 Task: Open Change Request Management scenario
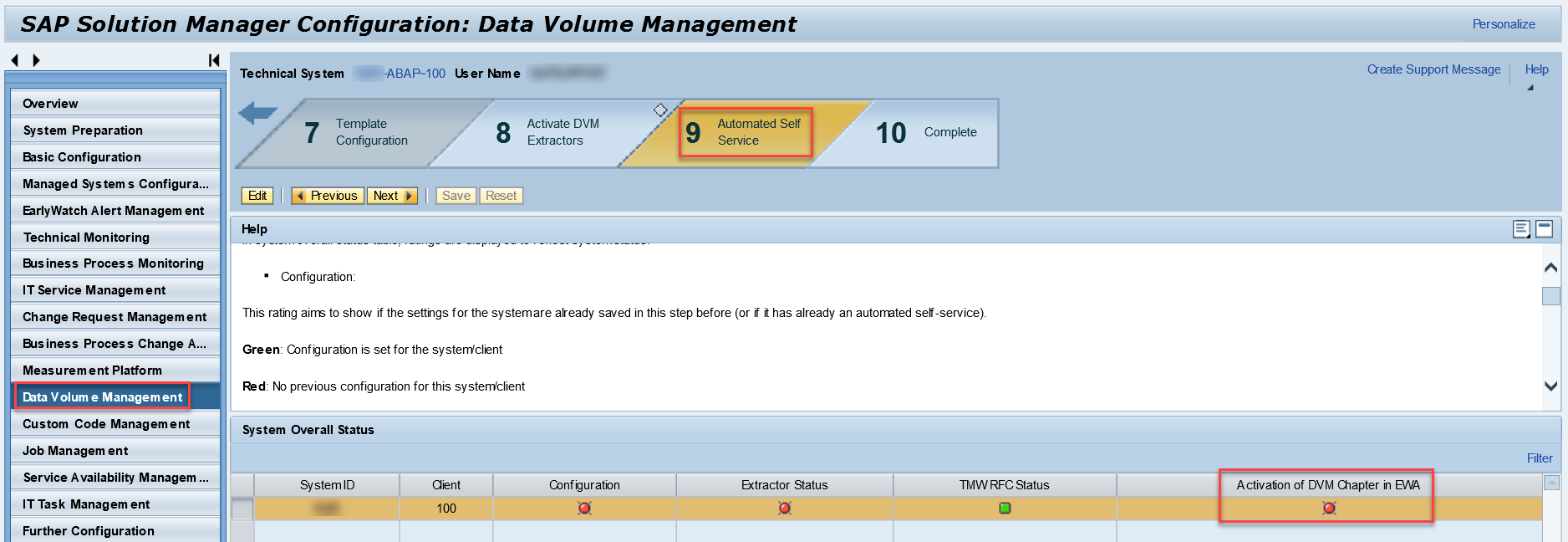116,317
